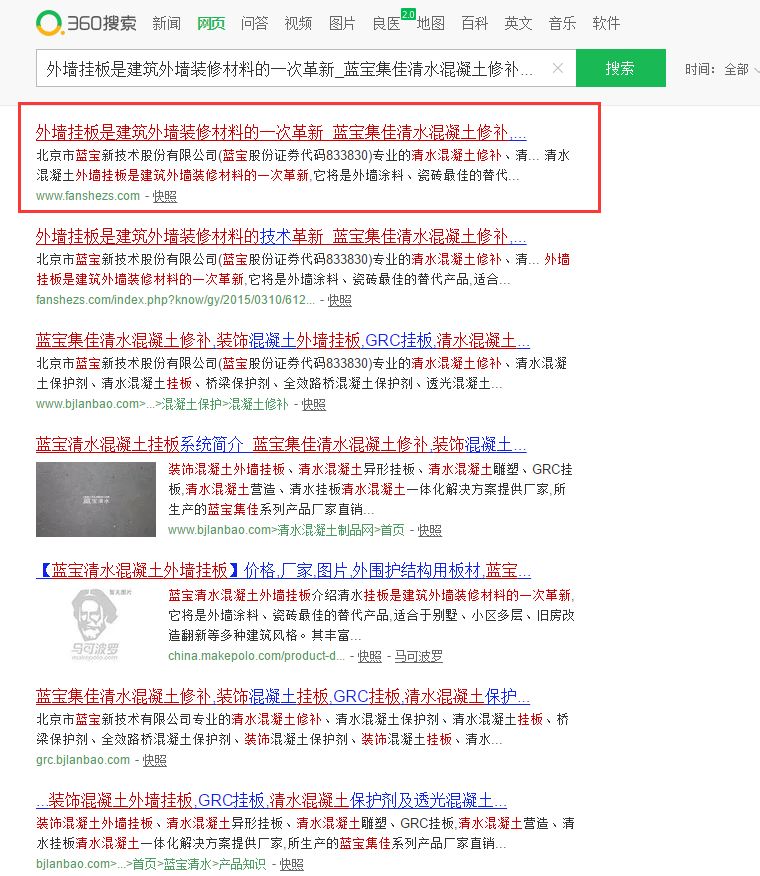760x876 pixels.
Task: Open the 图片 tab
Action: pos(342,23)
